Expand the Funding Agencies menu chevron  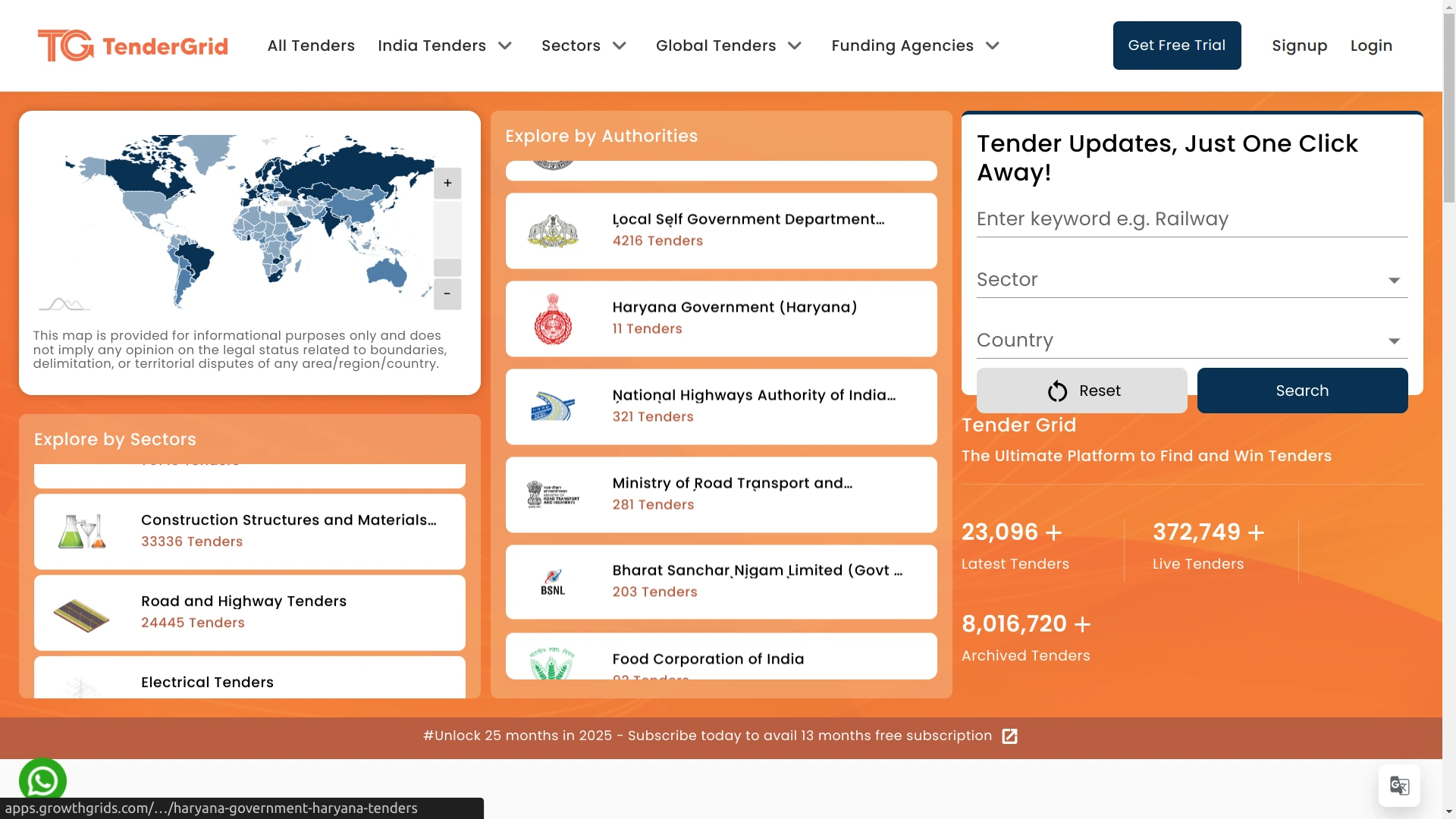(x=993, y=45)
